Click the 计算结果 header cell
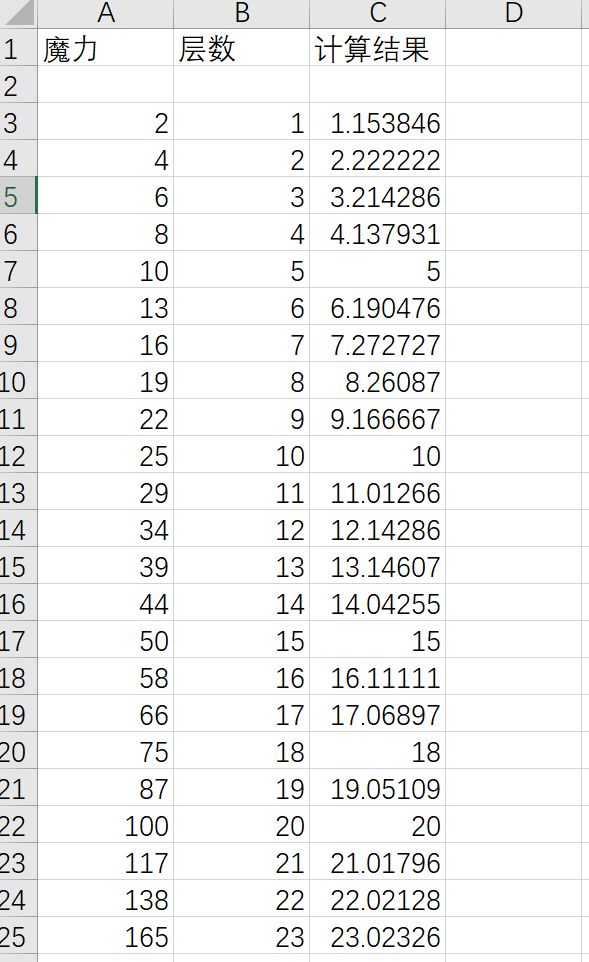 (378, 48)
